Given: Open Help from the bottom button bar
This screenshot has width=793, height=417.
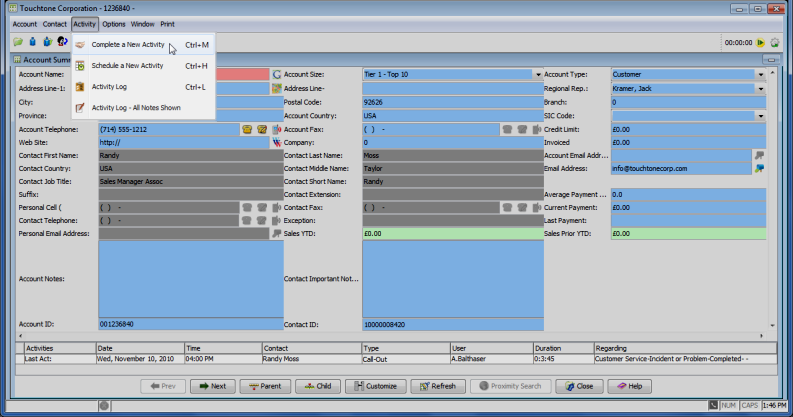Looking at the screenshot, I should [x=630, y=386].
